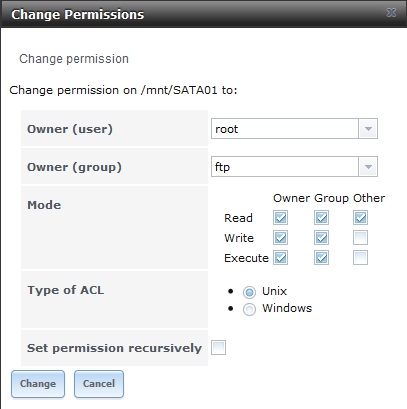Select the Windows ACL radio button
Screen dimensions: 407x409
(249, 310)
